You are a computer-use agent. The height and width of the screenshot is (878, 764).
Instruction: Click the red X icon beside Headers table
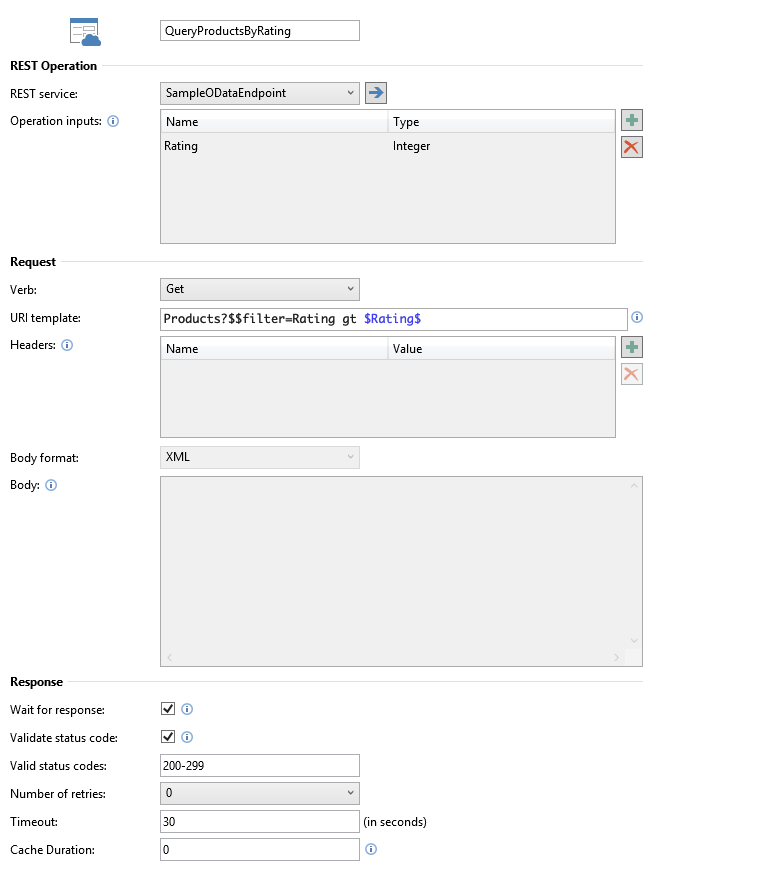coord(632,374)
